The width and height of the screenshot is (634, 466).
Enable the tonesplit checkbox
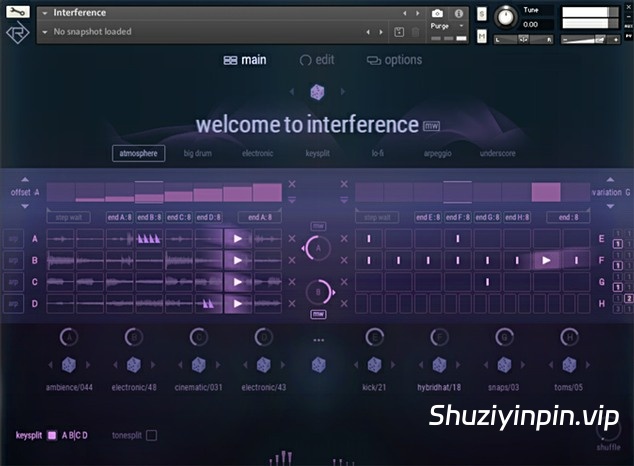point(152,435)
